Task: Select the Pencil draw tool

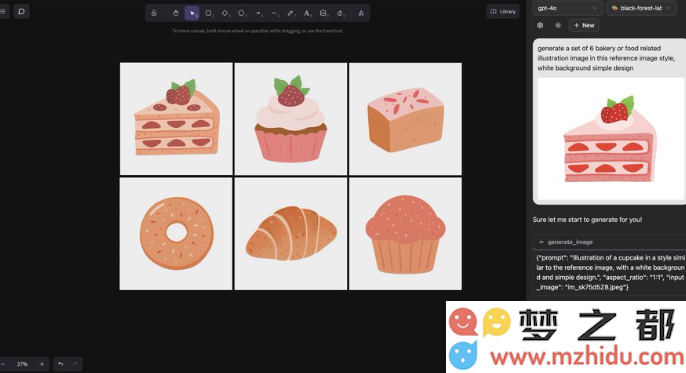Action: pyautogui.click(x=291, y=13)
